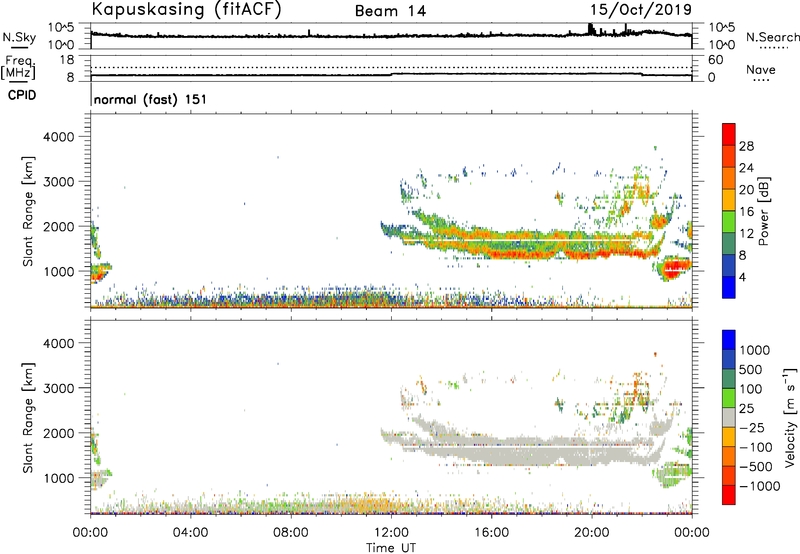Select the Beam 14 label

coord(390,11)
